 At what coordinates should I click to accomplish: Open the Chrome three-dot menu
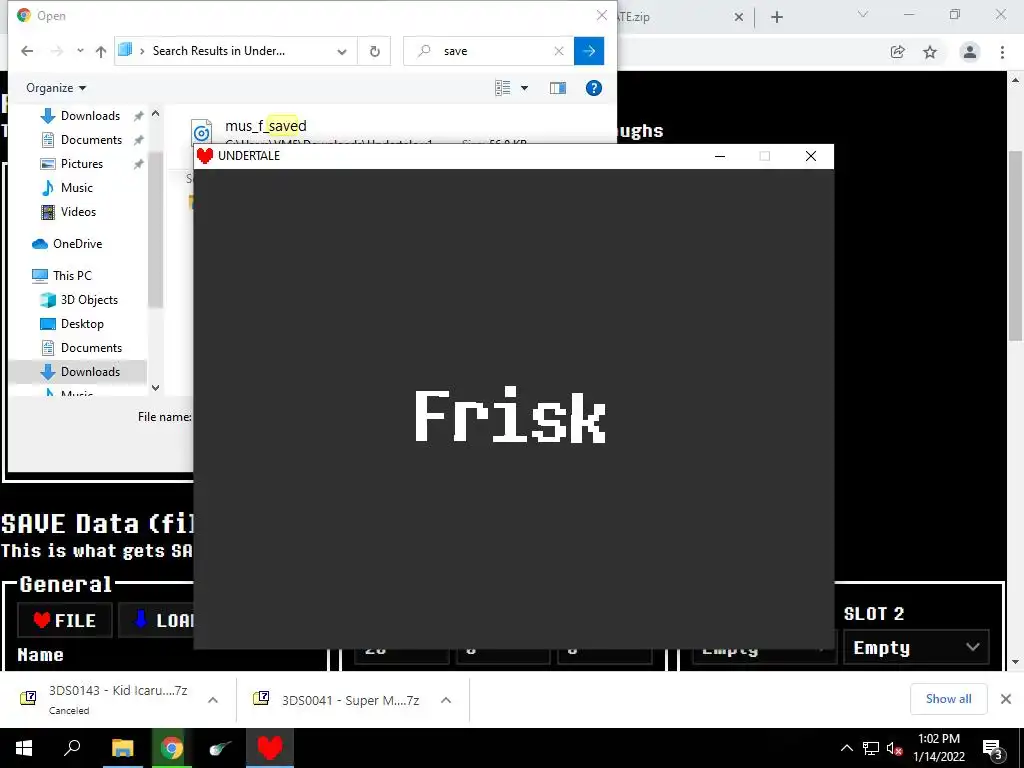pos(1002,52)
